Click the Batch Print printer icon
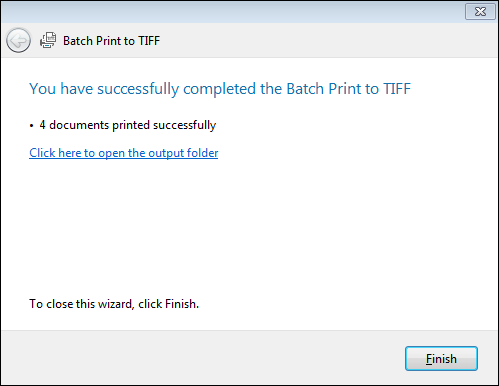 point(48,40)
